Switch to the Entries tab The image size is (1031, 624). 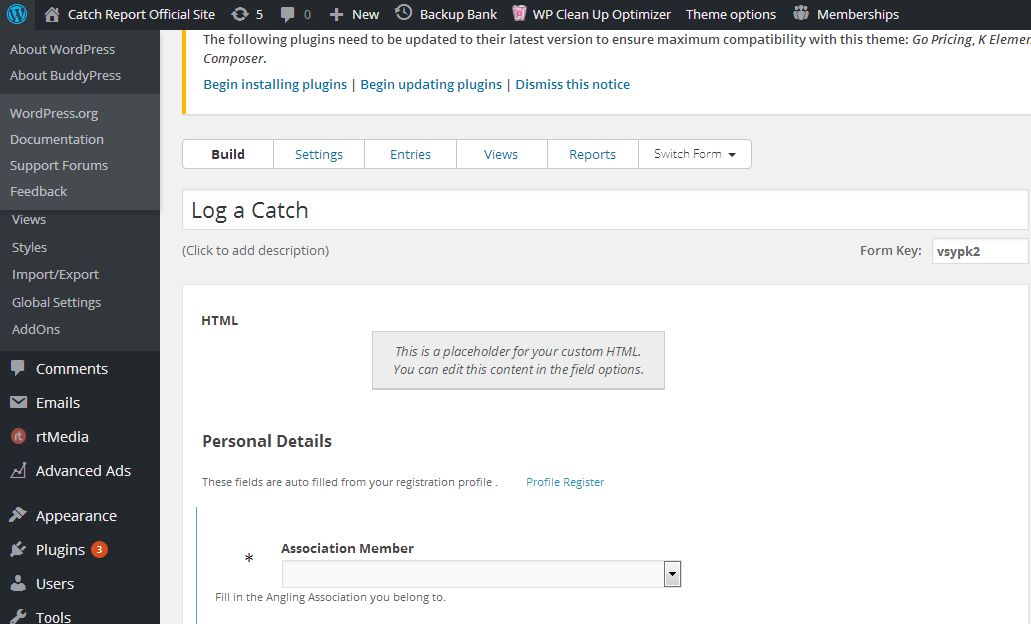(410, 154)
